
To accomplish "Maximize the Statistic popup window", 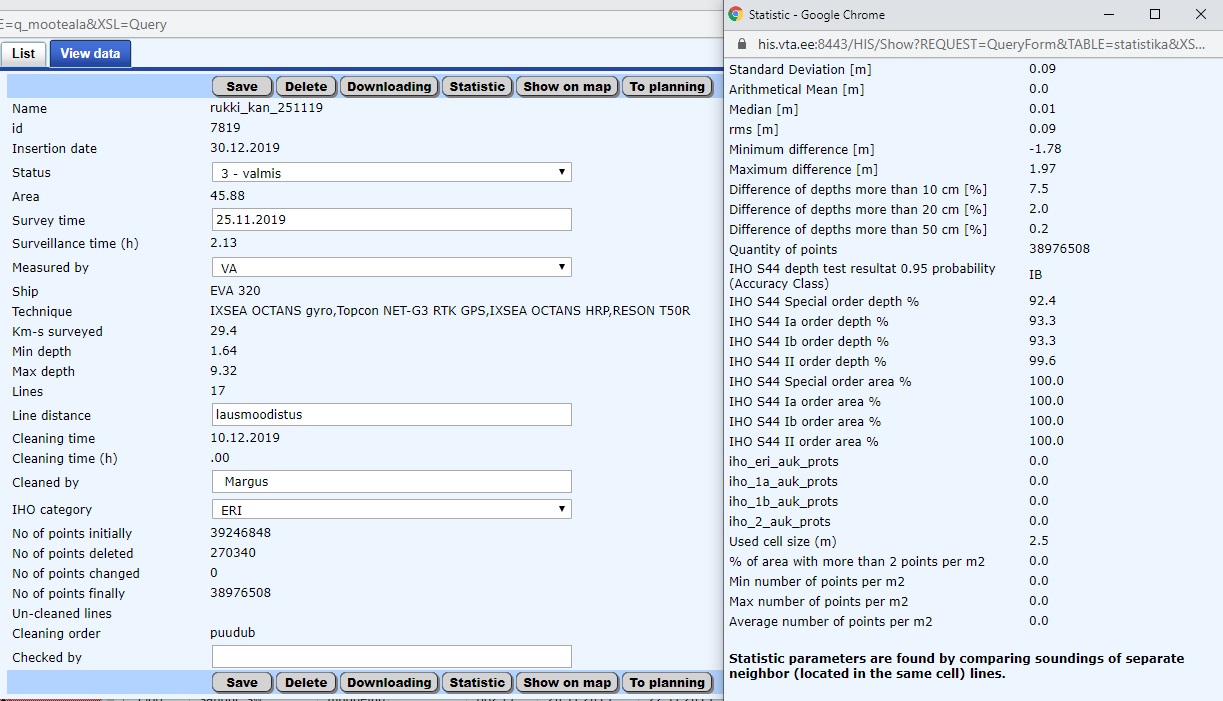I will coord(1155,14).
